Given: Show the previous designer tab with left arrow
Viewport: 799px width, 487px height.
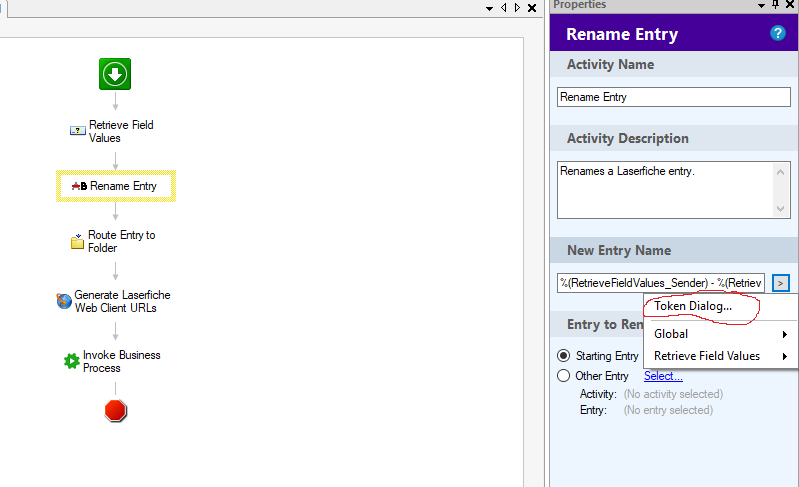Looking at the screenshot, I should click(x=503, y=8).
